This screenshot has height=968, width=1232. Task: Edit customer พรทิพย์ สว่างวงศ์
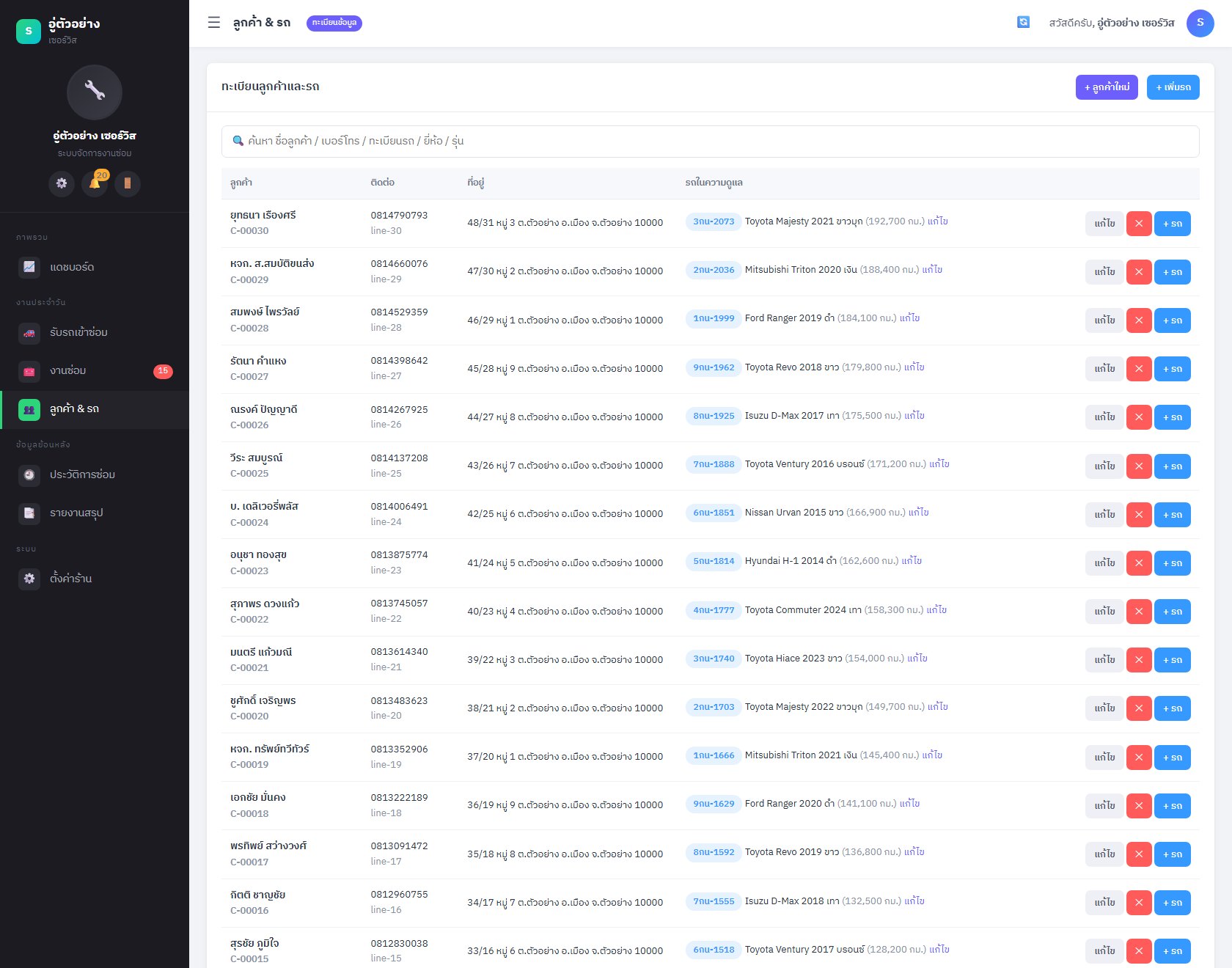point(1104,854)
